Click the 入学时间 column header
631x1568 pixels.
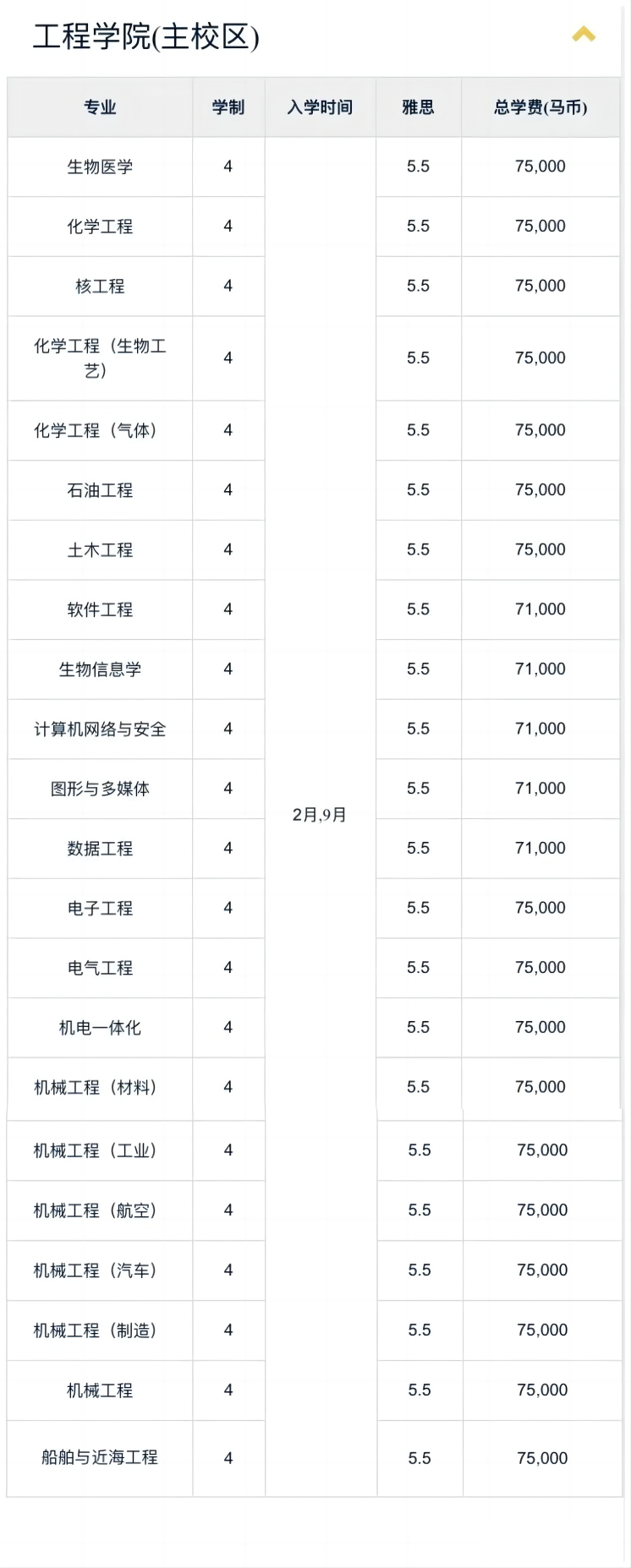click(320, 107)
